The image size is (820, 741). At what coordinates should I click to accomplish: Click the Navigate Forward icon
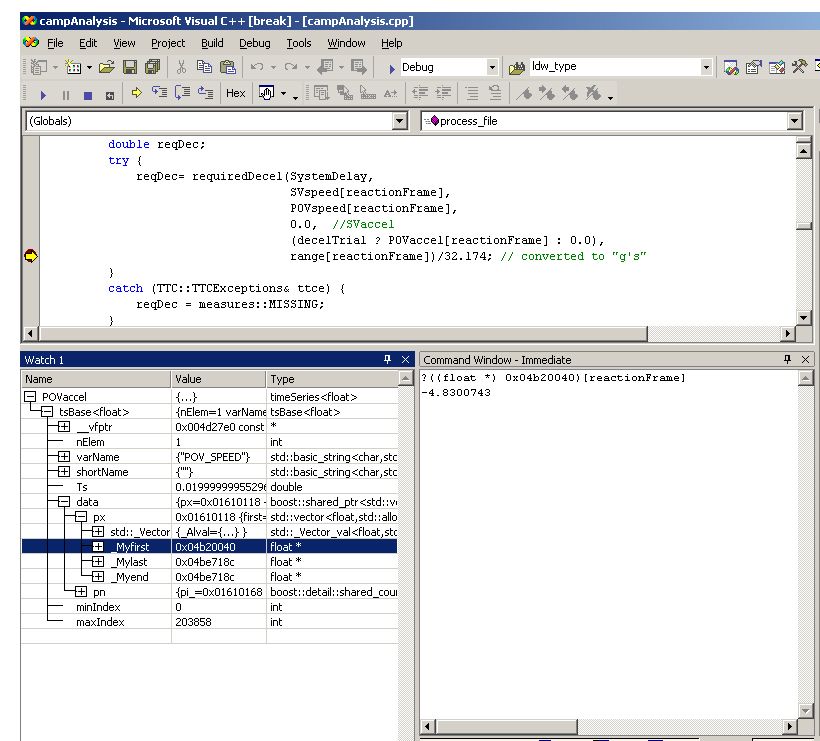click(359, 66)
